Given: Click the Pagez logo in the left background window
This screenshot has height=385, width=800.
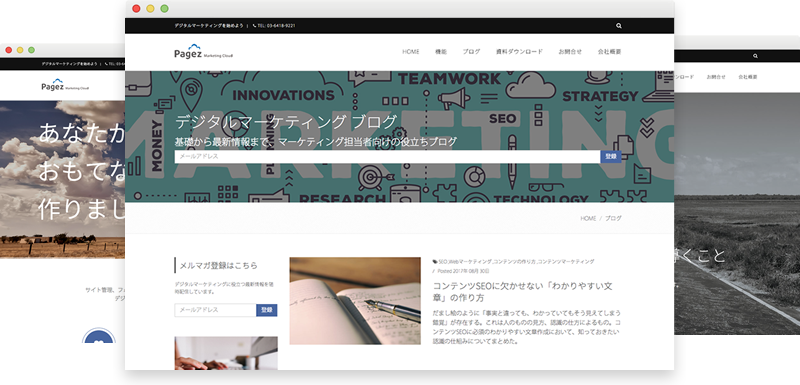Looking at the screenshot, I should pyautogui.click(x=65, y=85).
